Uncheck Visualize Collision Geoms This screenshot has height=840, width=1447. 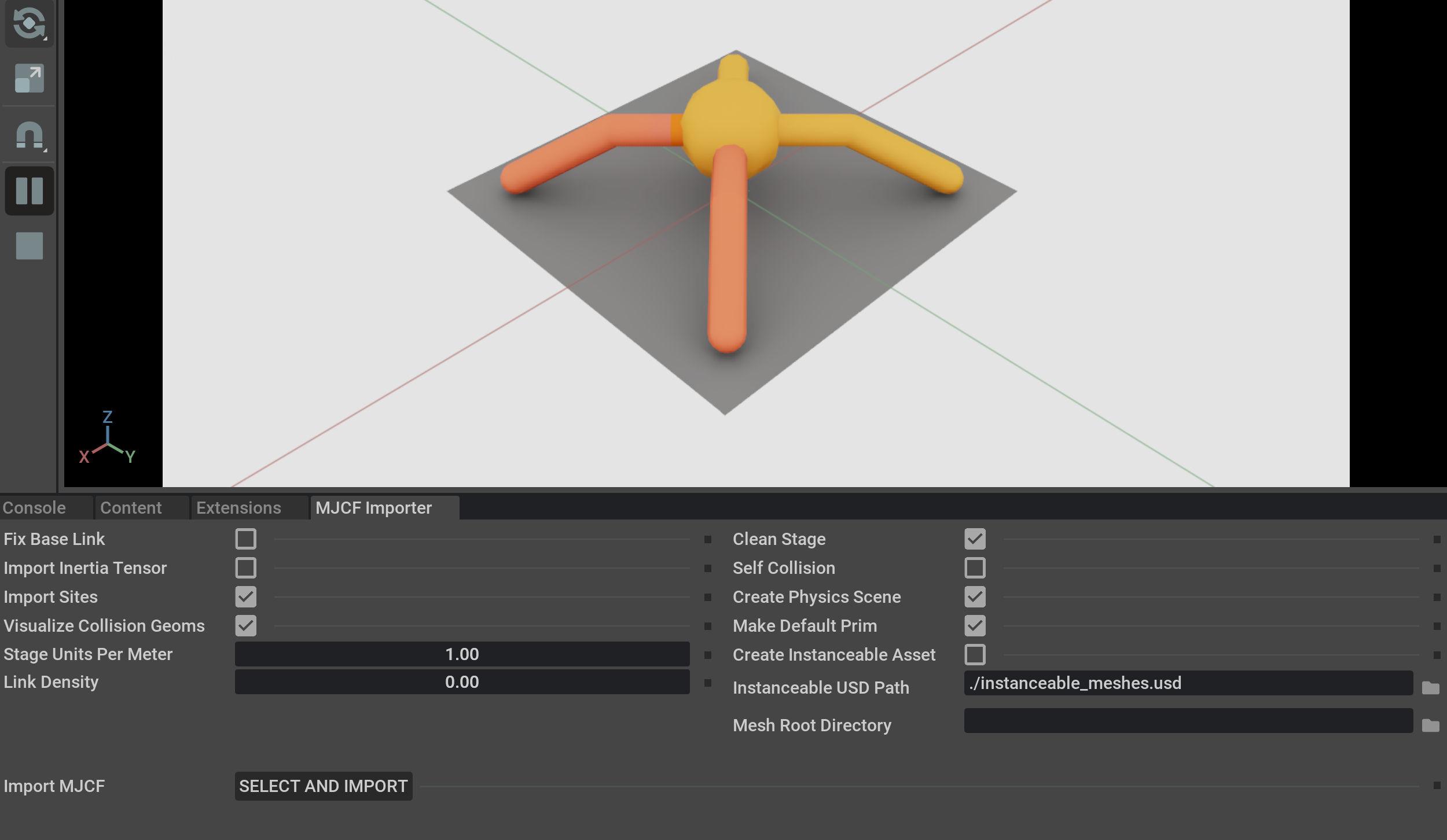tap(245, 626)
